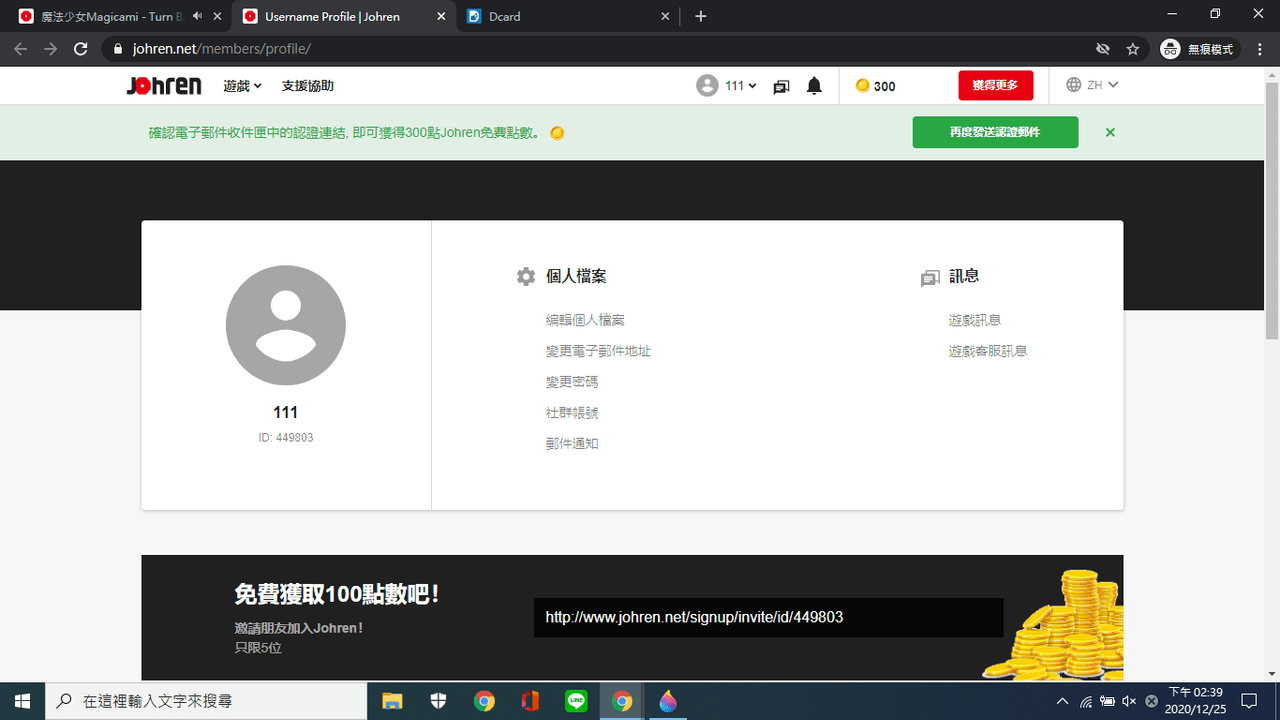Screen dimensions: 1280x720
Task: Expand the 111 user account dropdown
Action: (741, 86)
